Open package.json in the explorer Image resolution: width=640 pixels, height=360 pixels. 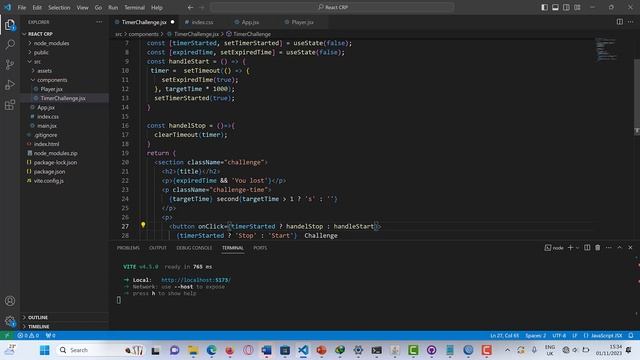point(49,171)
